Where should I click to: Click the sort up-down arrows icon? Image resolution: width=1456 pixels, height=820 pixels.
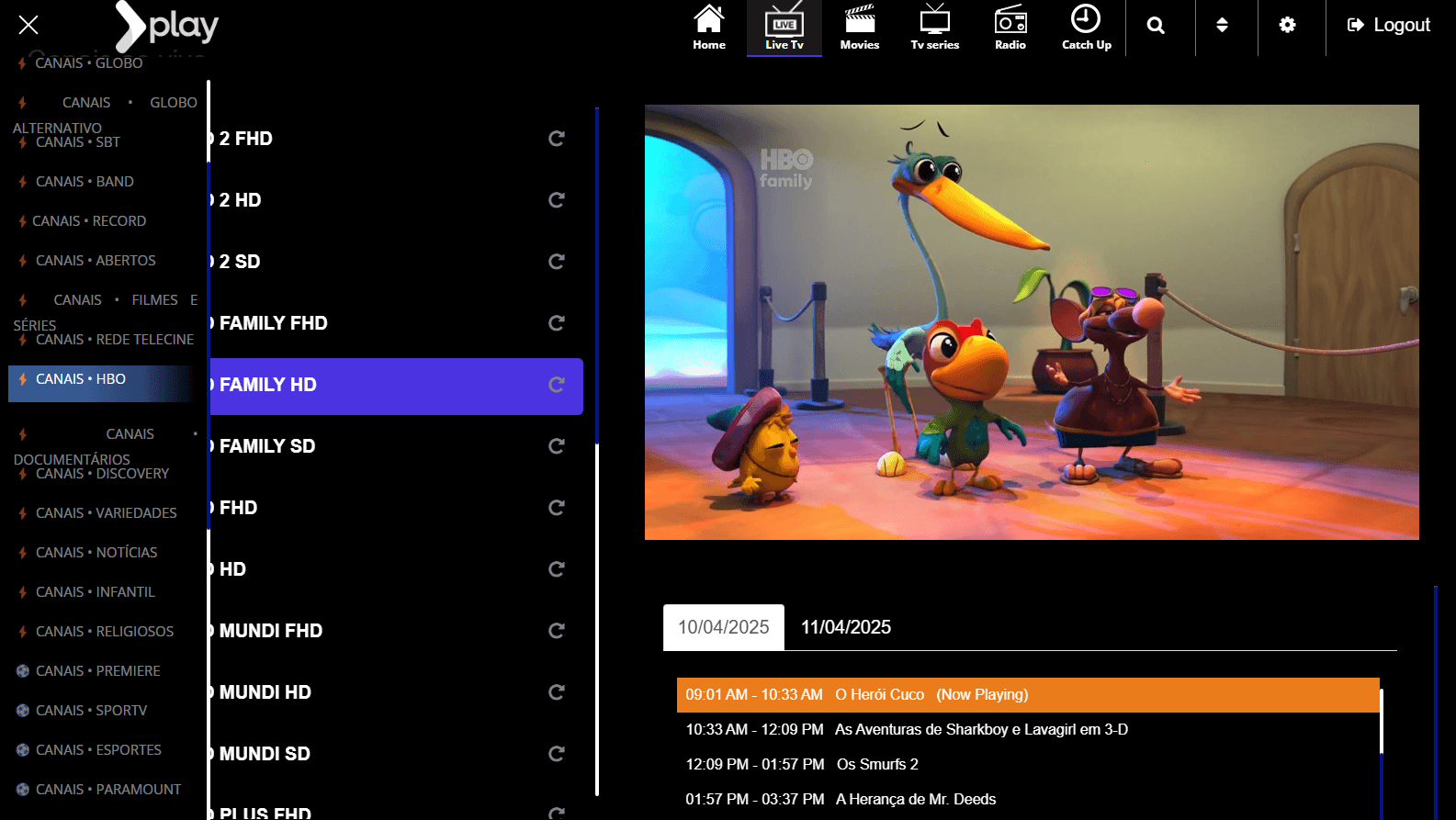[x=1222, y=26]
